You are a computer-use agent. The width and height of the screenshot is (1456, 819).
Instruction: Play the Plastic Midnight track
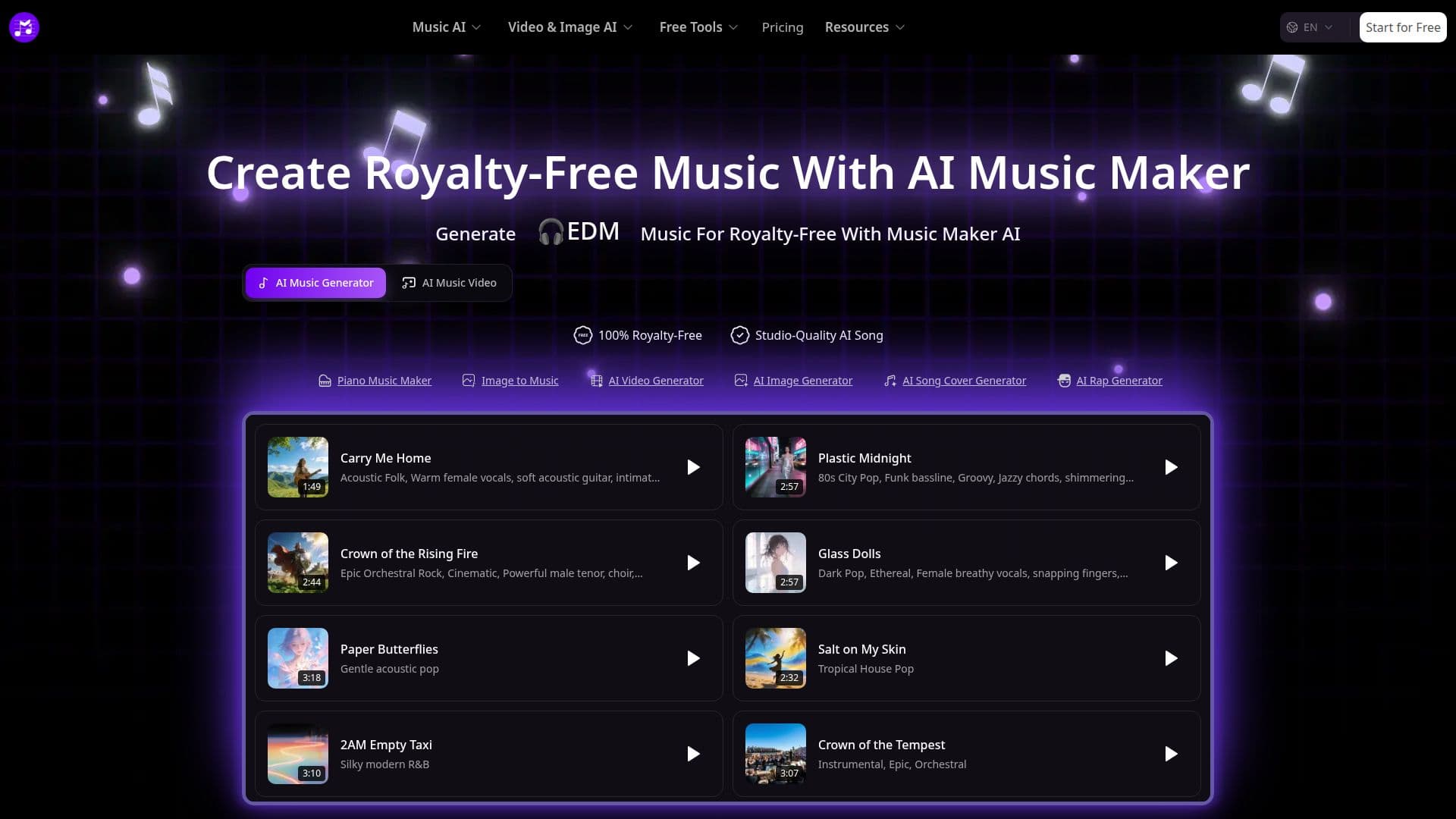pos(1171,467)
